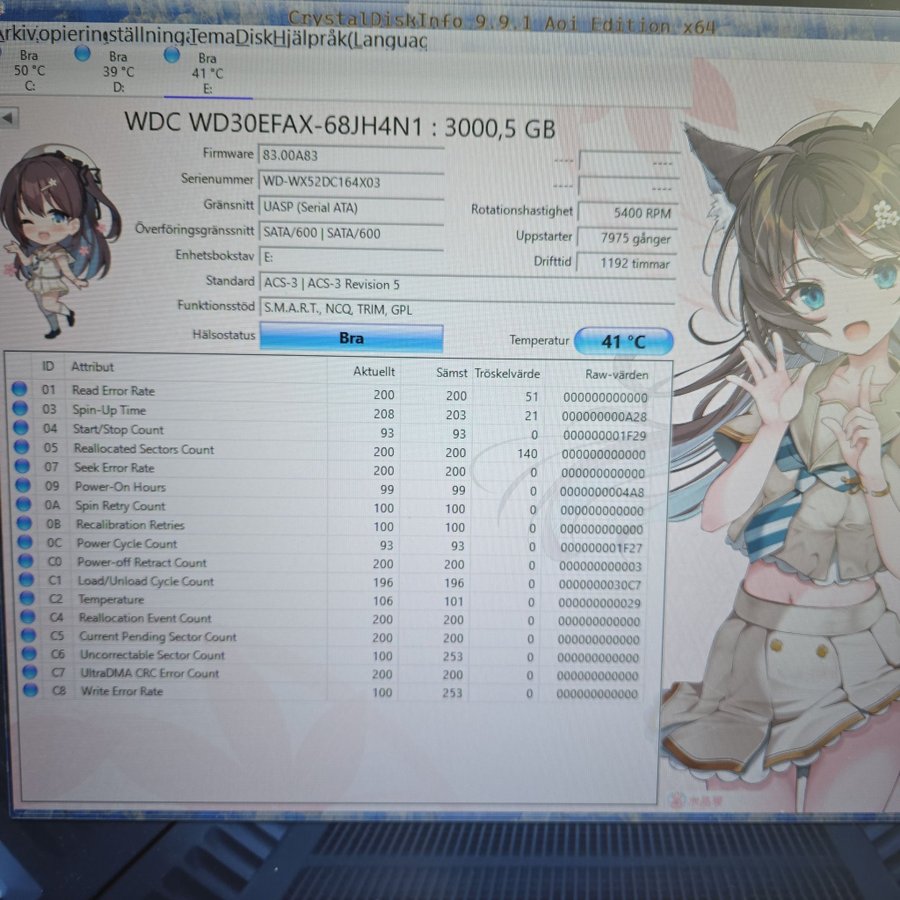This screenshot has width=900, height=900.
Task: Click the ID column header
Action: click(x=48, y=366)
